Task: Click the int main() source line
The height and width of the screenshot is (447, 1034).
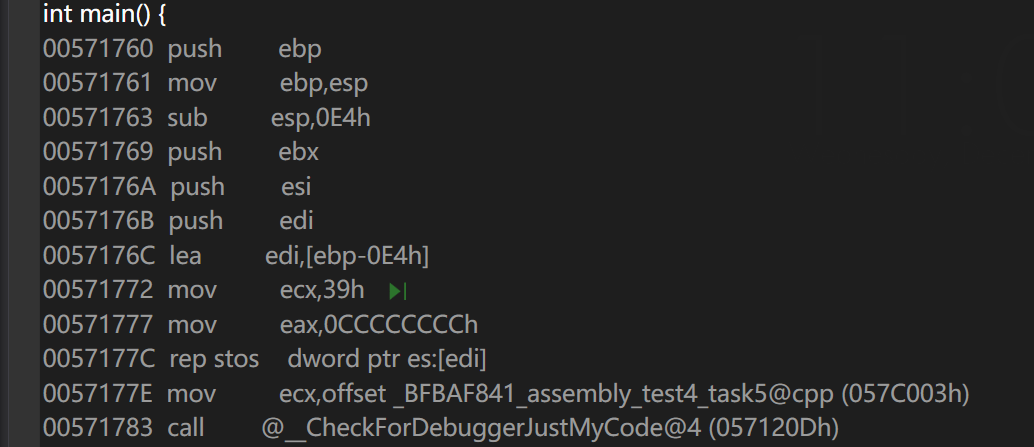Action: point(104,15)
